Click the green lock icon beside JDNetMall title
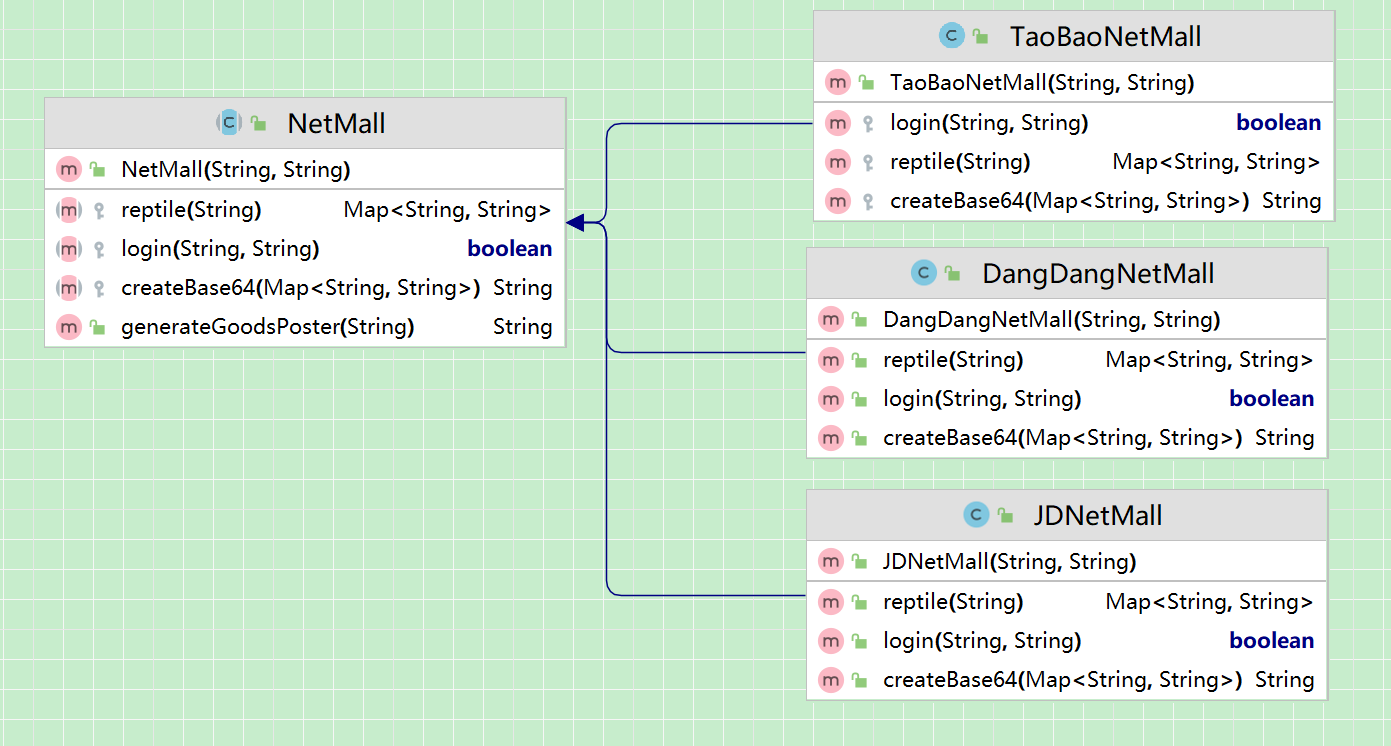The width and height of the screenshot is (1391, 746). (1004, 515)
